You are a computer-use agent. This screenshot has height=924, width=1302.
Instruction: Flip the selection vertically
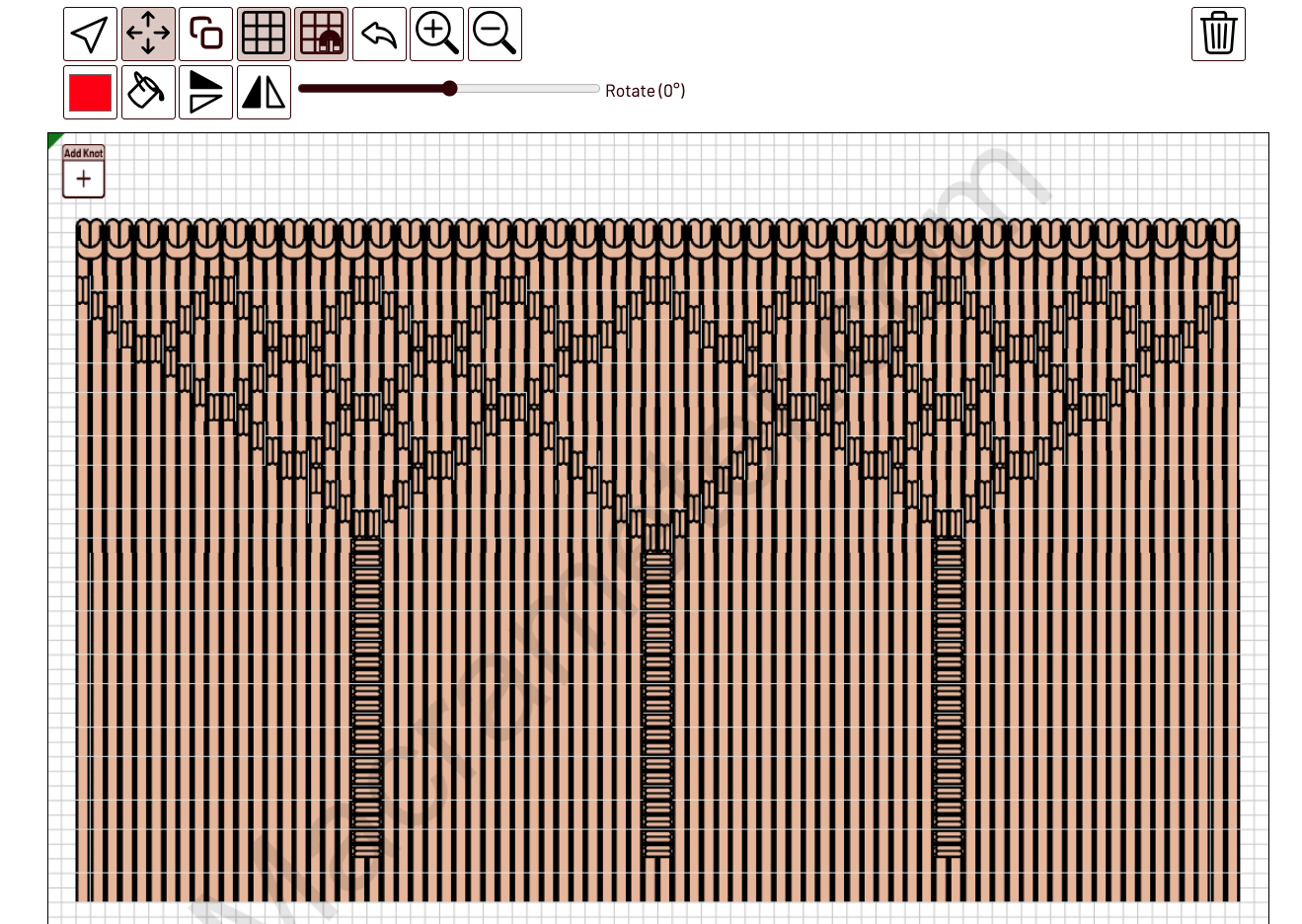coord(205,92)
